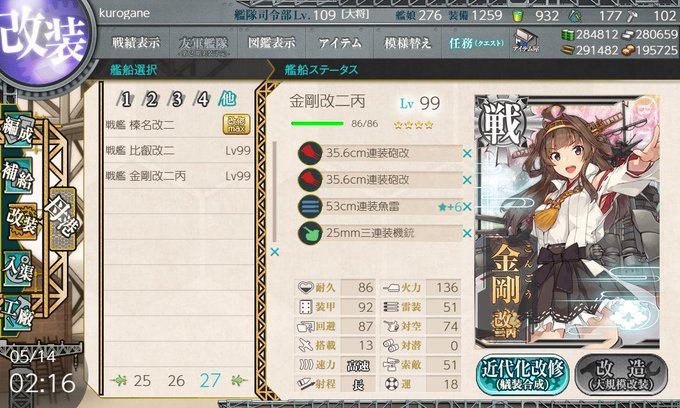The height and width of the screenshot is (408, 680).
Task: Open the 工廠 factory side menu
Action: [x=17, y=313]
